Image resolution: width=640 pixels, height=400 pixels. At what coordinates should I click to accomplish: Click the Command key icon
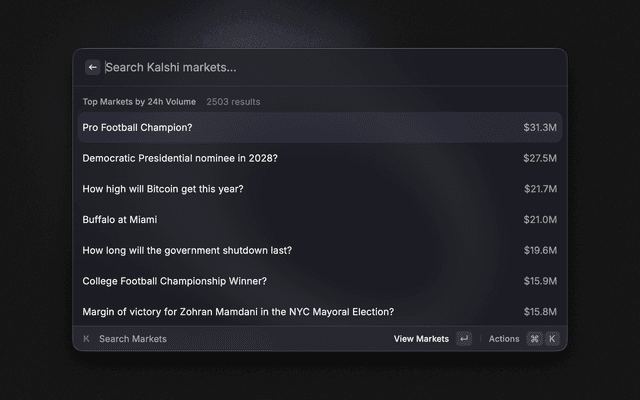[x=534, y=339]
